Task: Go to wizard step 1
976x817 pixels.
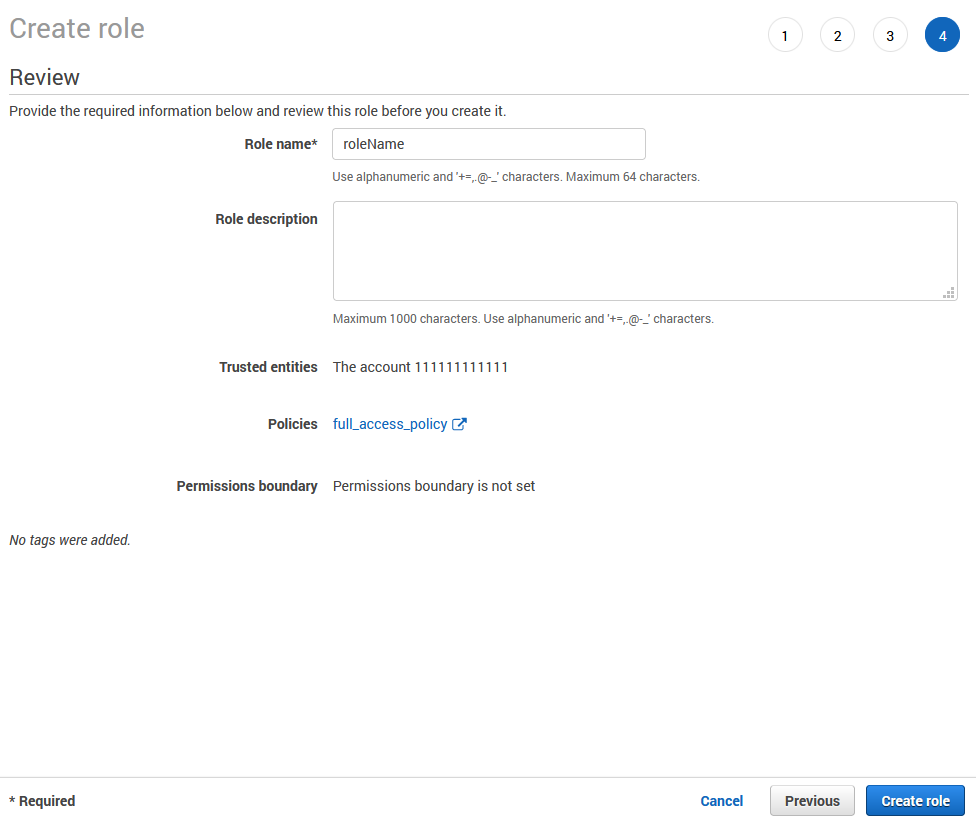Action: [785, 36]
